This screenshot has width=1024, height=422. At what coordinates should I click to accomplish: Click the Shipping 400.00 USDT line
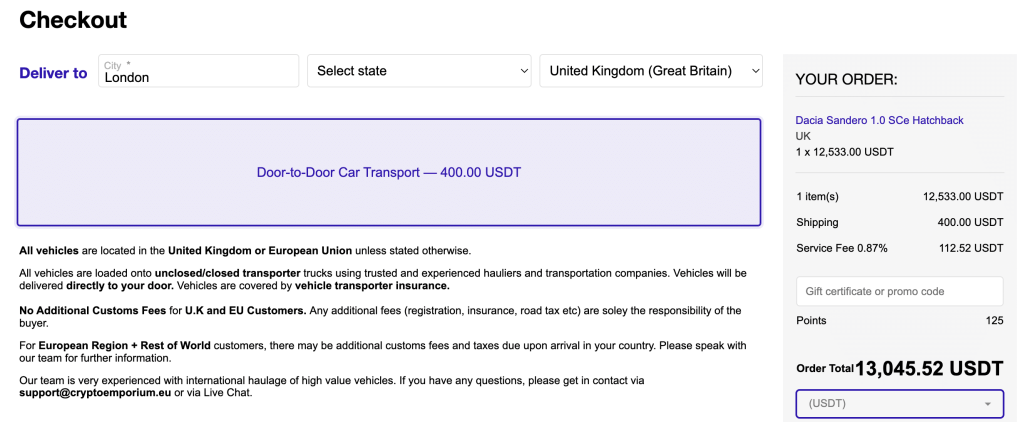(899, 223)
